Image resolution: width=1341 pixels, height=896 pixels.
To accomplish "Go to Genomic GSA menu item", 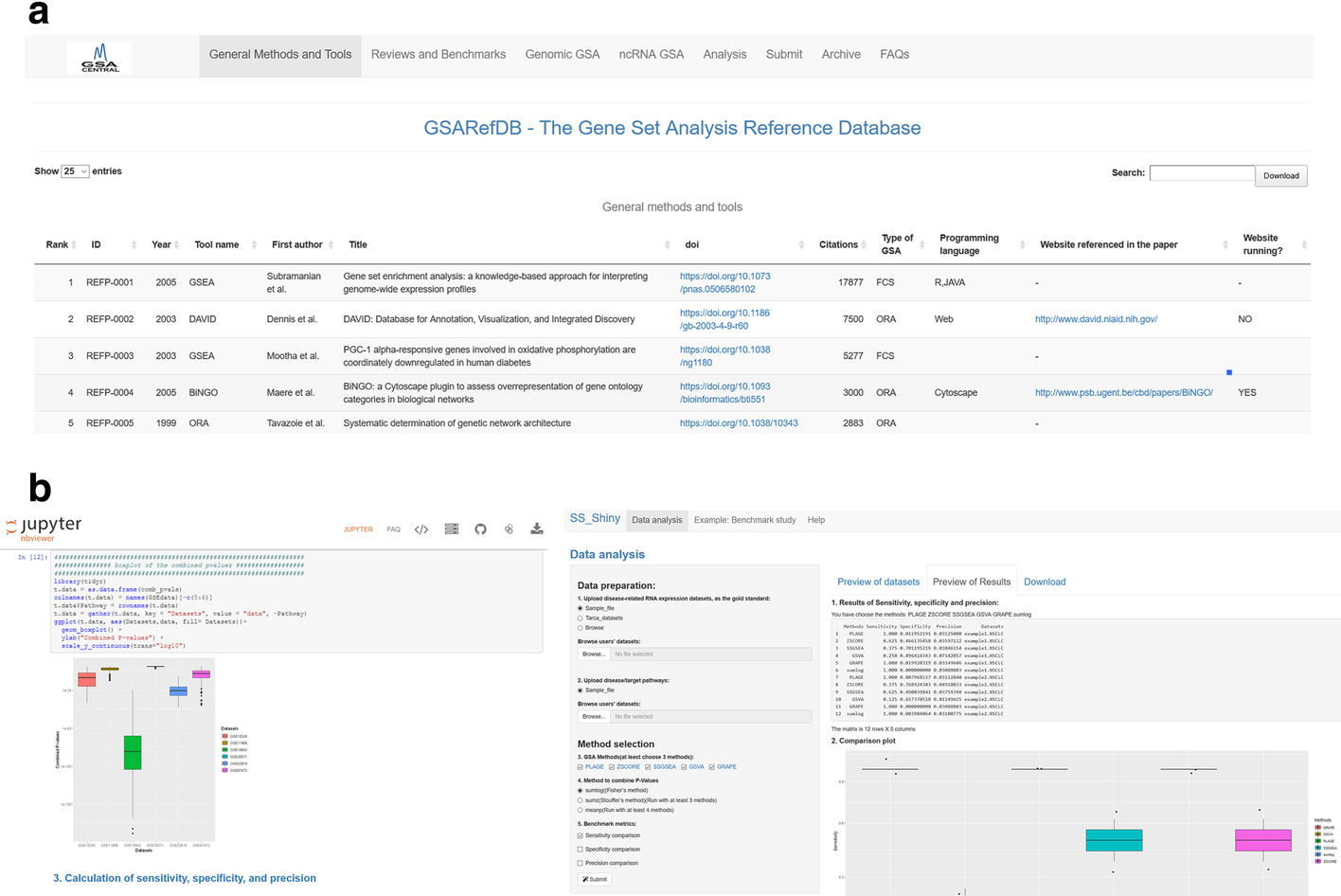I will 563,55.
